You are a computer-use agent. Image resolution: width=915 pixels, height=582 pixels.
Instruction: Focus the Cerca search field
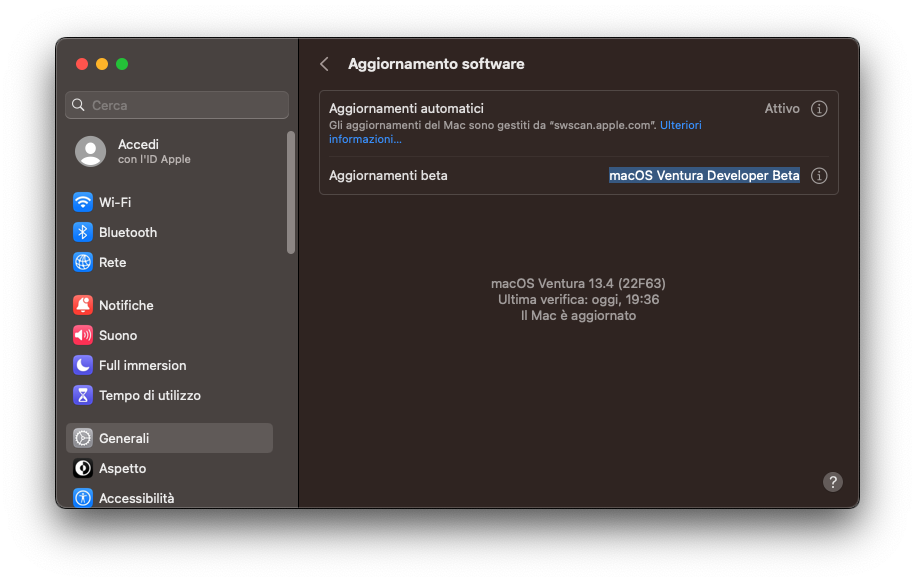click(x=177, y=105)
